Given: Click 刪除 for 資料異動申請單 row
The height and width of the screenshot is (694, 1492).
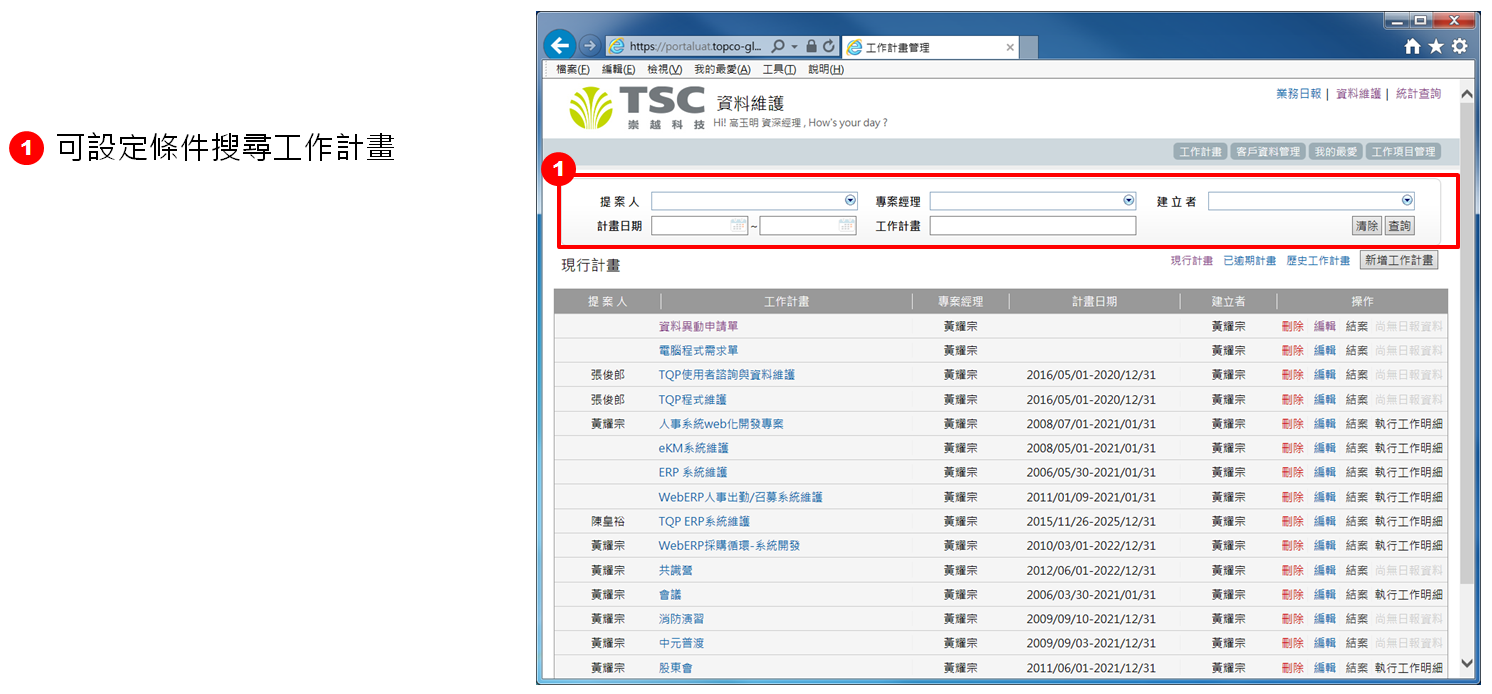Looking at the screenshot, I should coord(1292,326).
